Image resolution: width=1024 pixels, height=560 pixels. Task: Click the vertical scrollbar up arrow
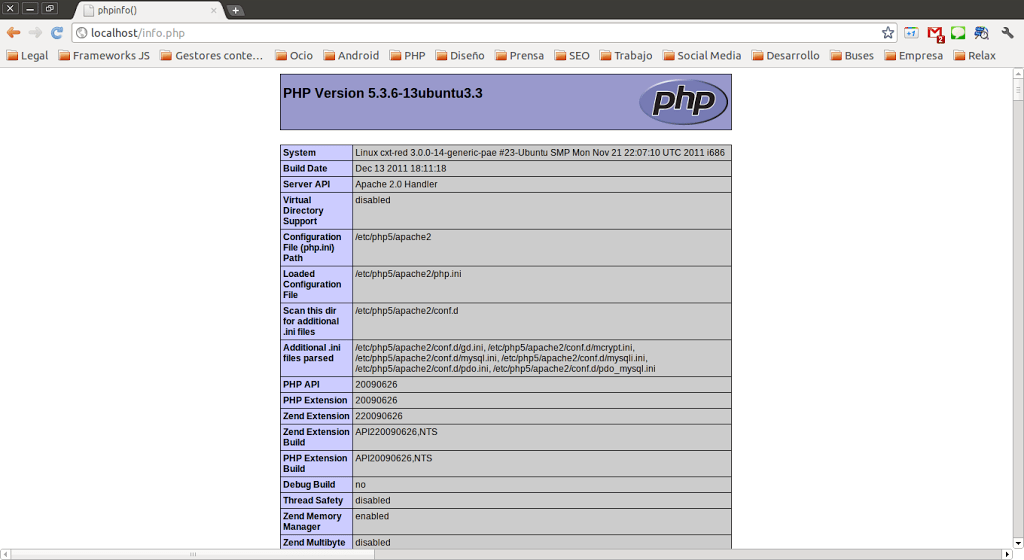1018,74
